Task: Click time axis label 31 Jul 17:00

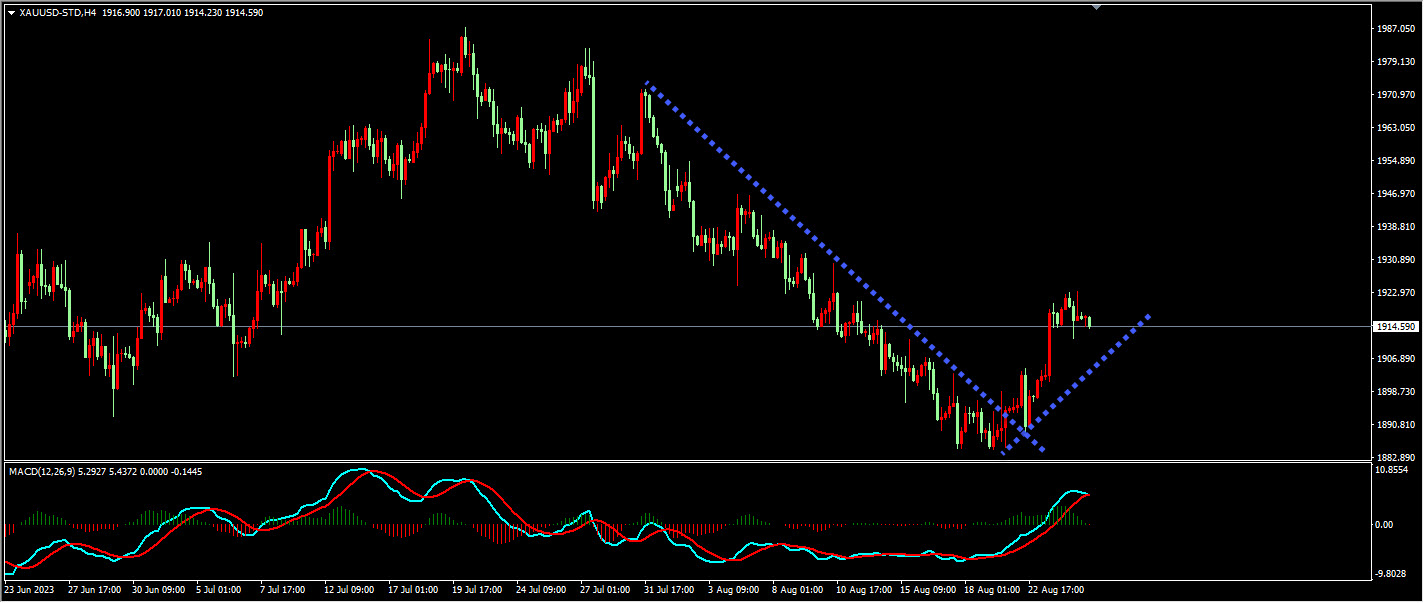Action: tap(671, 590)
